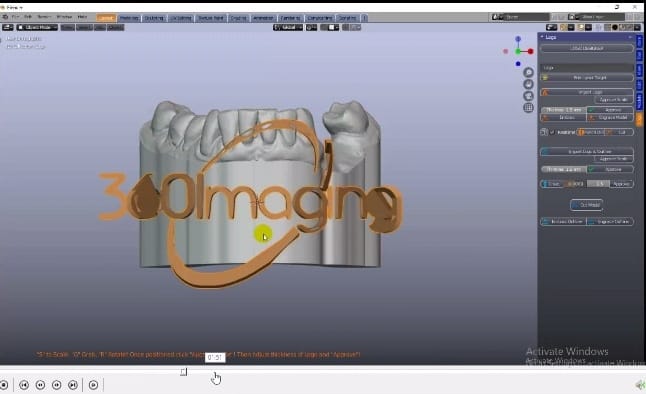This screenshot has width=646, height=394.
Task: Click the skip to previous media control
Action: click(24, 385)
